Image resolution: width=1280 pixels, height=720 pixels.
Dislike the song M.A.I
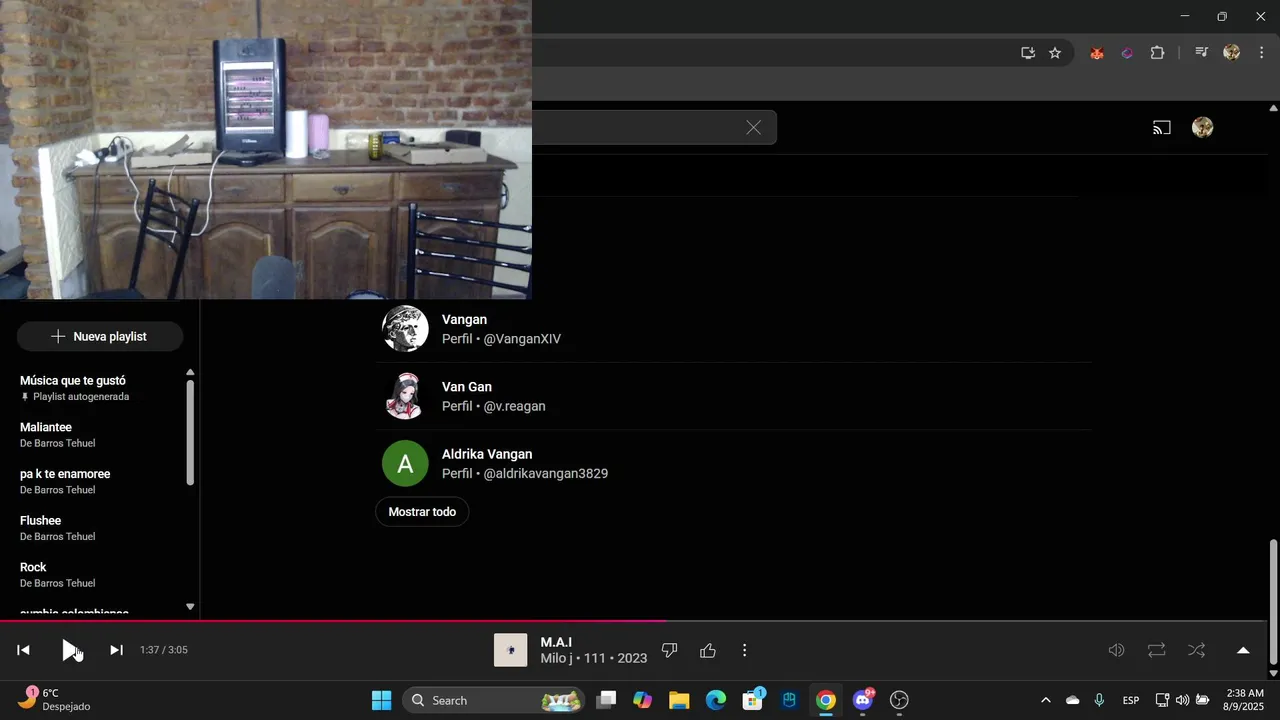point(670,650)
